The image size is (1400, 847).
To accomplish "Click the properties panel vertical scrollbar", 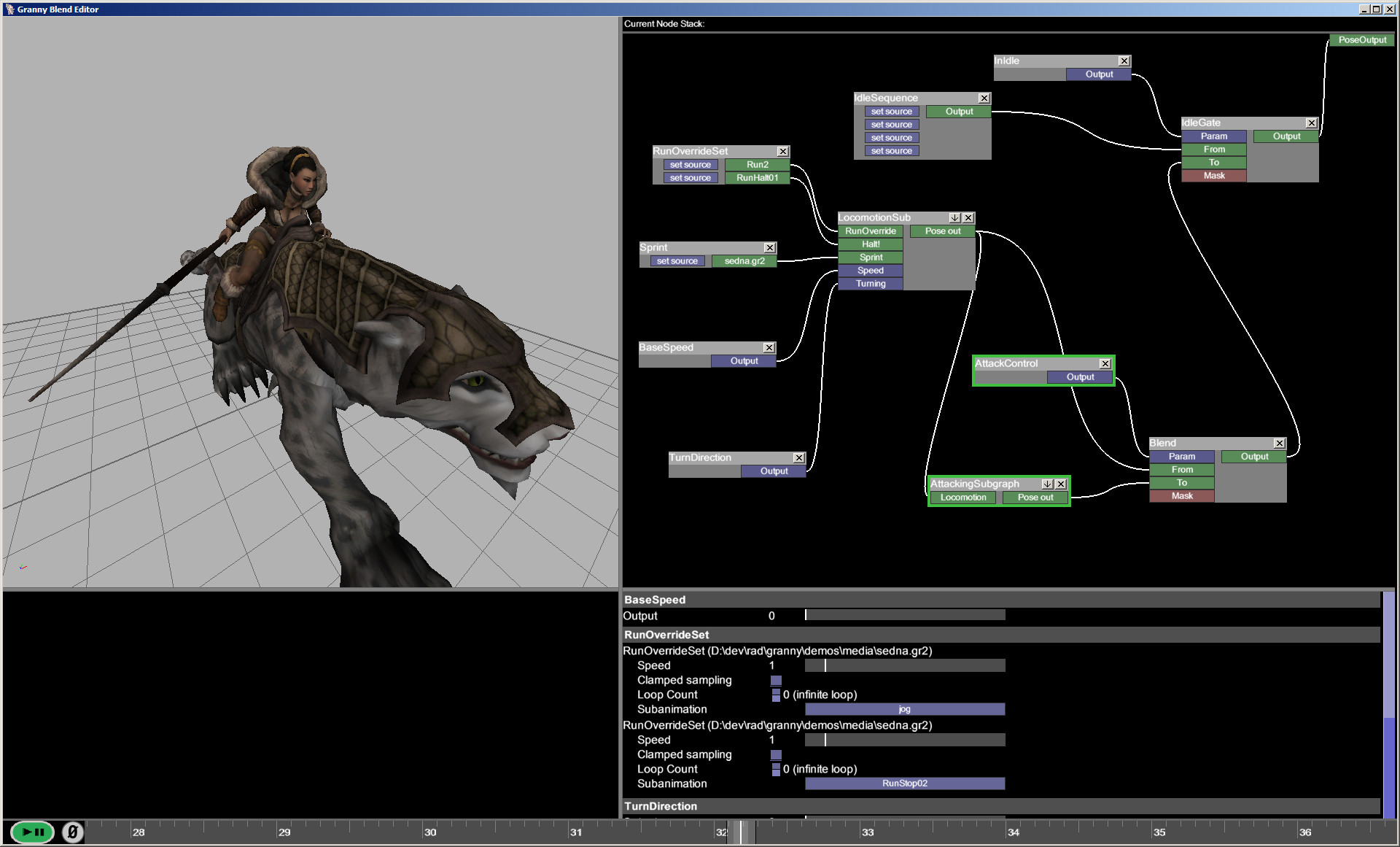I will (1389, 704).
